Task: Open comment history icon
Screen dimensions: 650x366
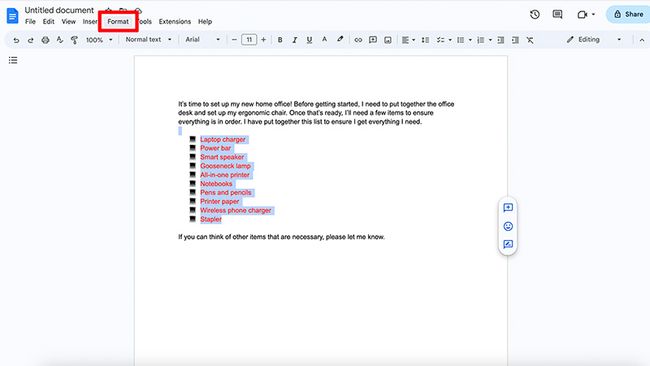Action: pyautogui.click(x=558, y=15)
